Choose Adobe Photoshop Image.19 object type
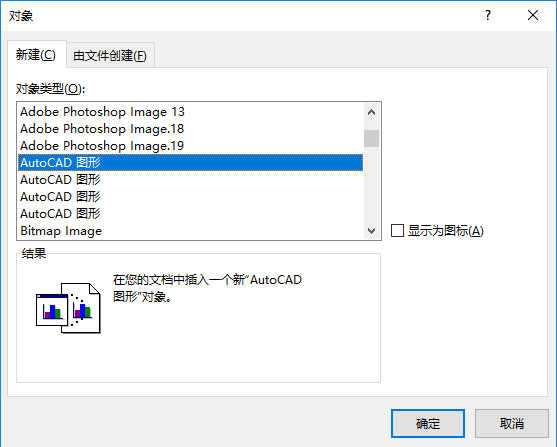Screen dimensions: 557x447 tap(190, 146)
